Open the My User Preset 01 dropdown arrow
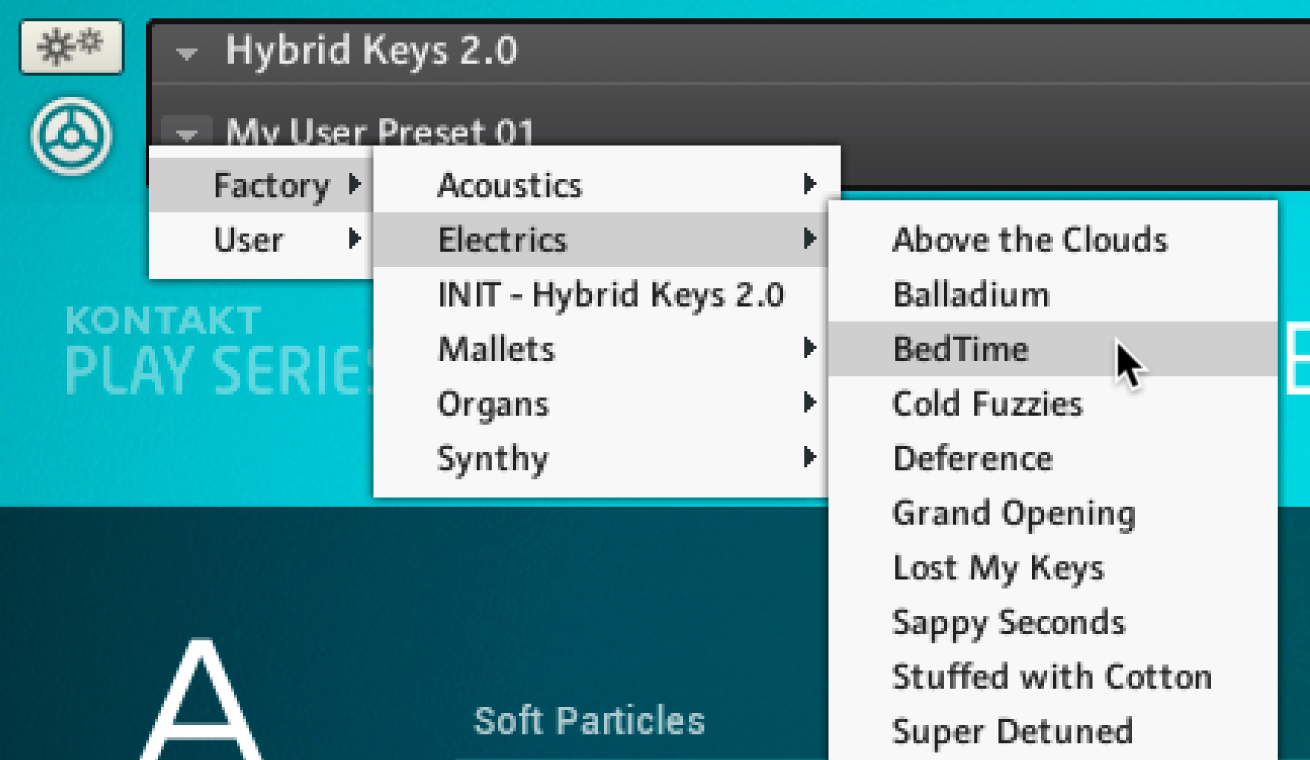1310x760 pixels. [187, 131]
